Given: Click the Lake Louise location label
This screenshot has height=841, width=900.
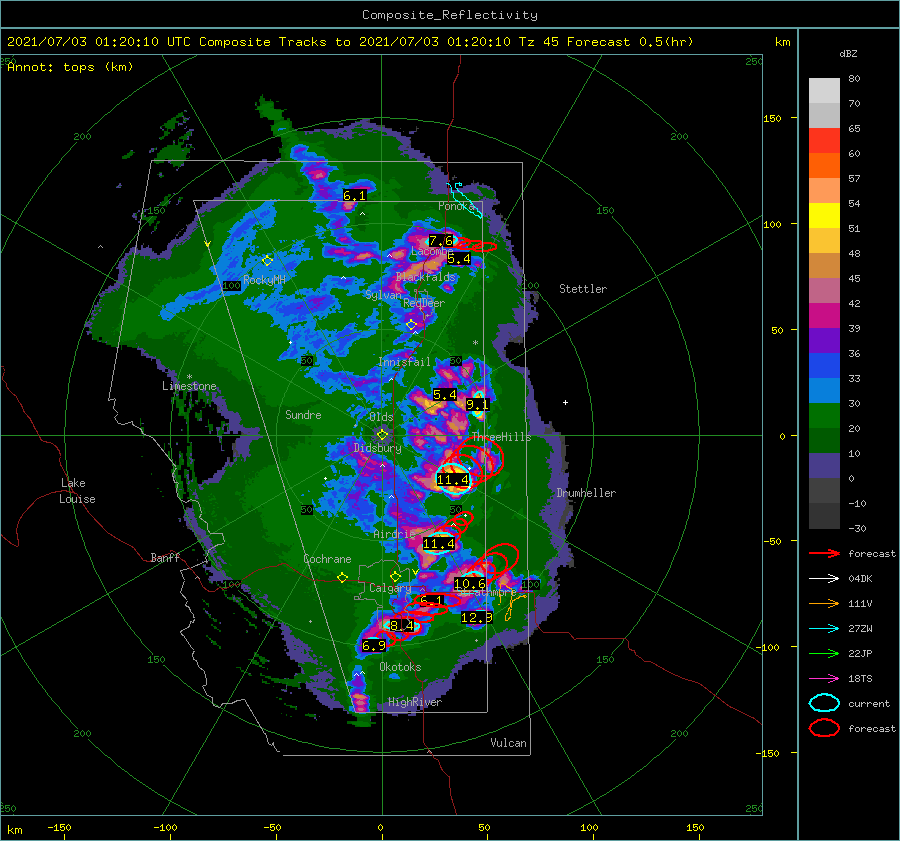Looking at the screenshot, I should pos(77,491).
